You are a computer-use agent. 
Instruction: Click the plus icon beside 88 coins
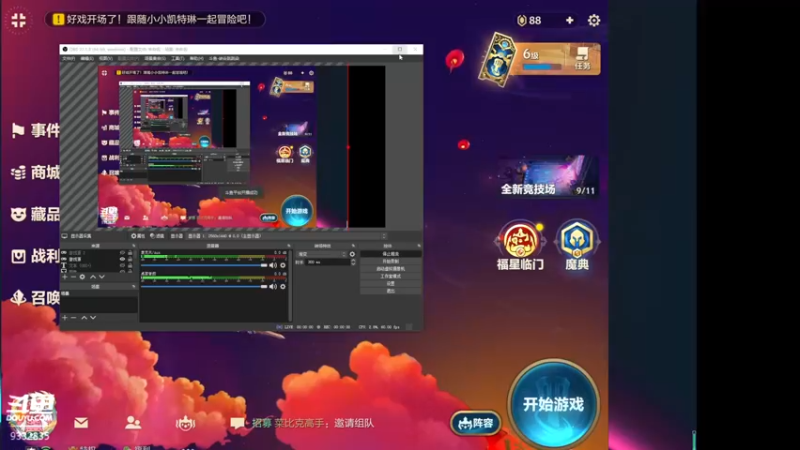click(569, 20)
